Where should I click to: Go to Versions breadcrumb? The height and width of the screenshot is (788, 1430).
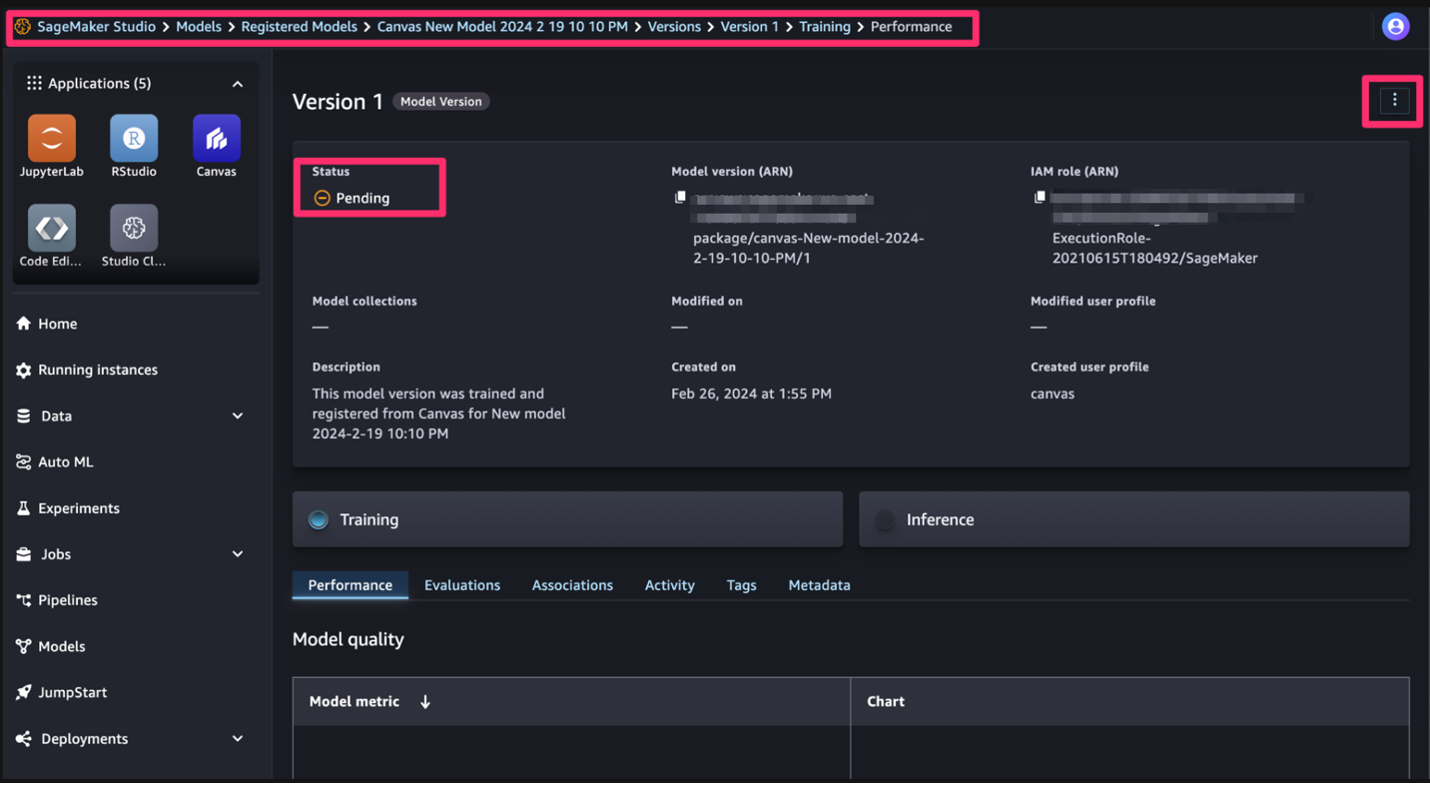pos(674,27)
